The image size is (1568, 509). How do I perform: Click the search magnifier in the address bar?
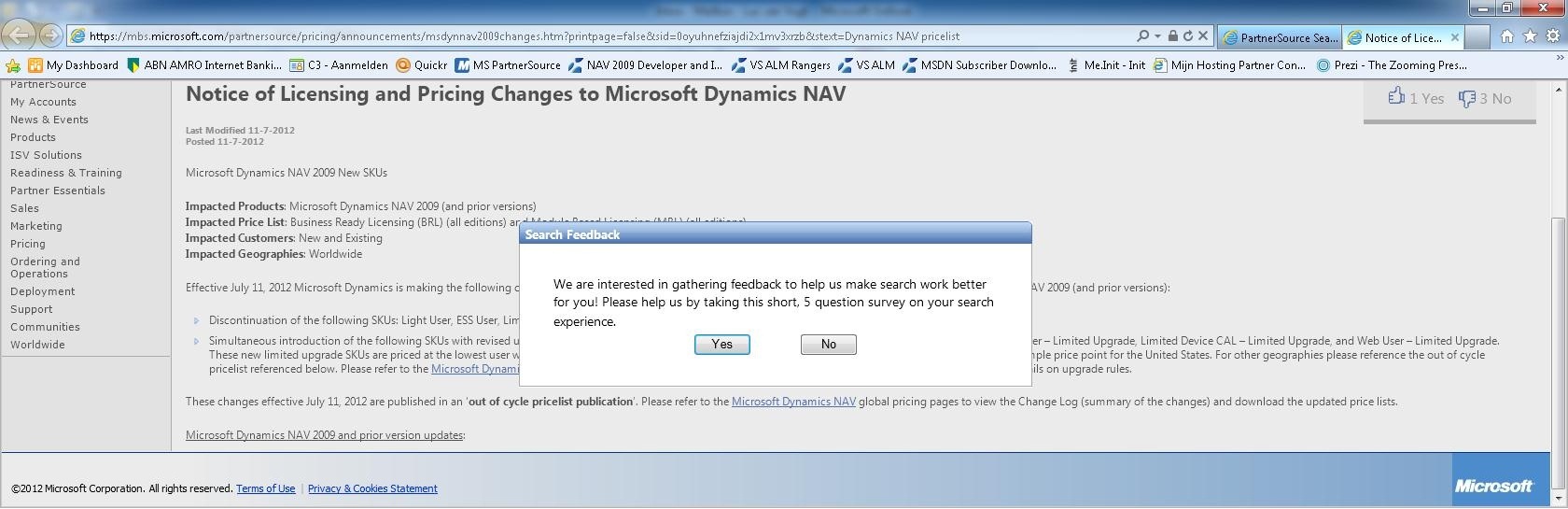[1142, 35]
